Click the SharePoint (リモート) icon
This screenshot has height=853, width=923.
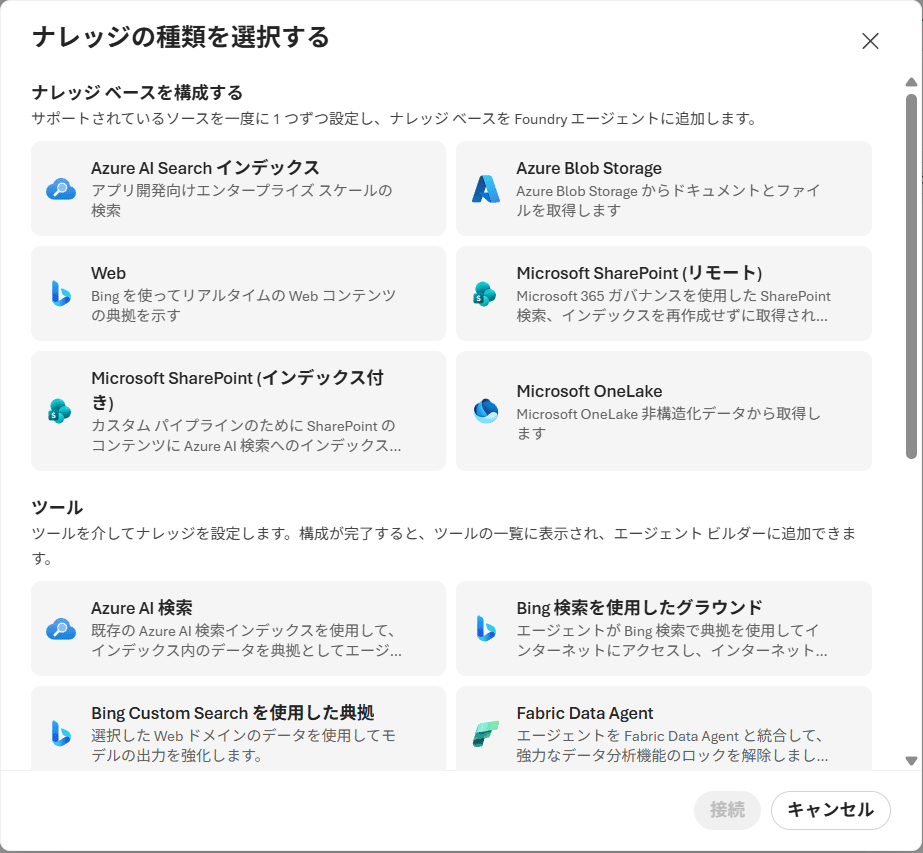click(x=485, y=294)
